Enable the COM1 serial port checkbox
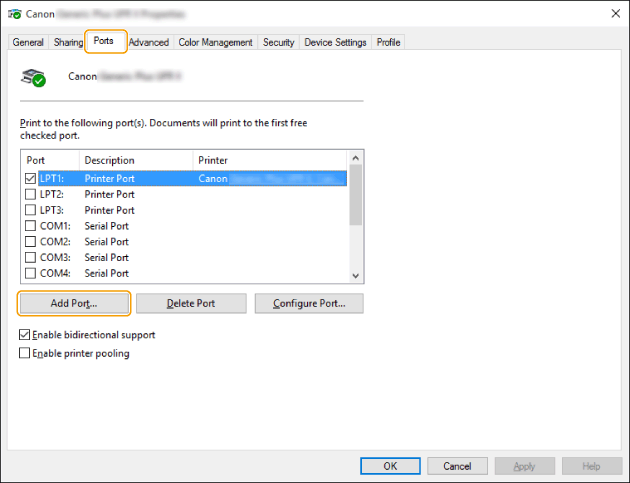 [x=30, y=226]
